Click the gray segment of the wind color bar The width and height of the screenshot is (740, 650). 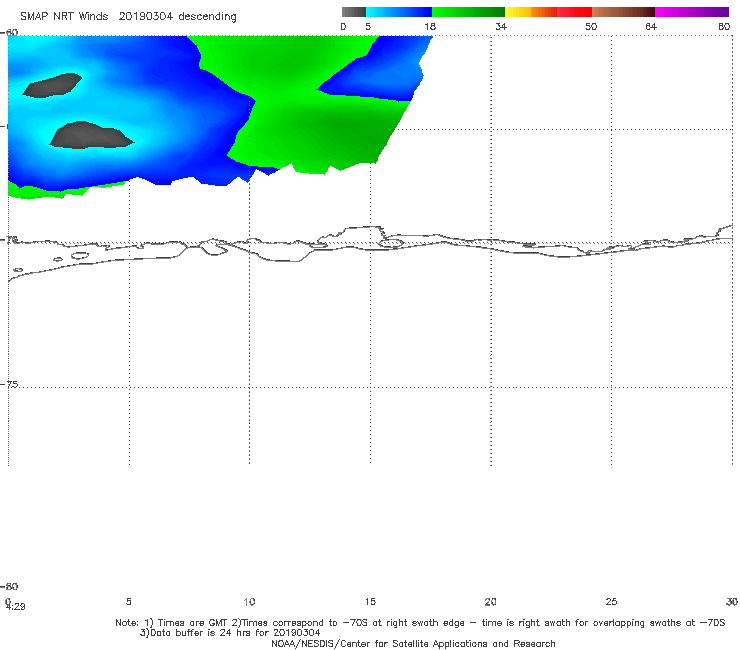pos(353,12)
